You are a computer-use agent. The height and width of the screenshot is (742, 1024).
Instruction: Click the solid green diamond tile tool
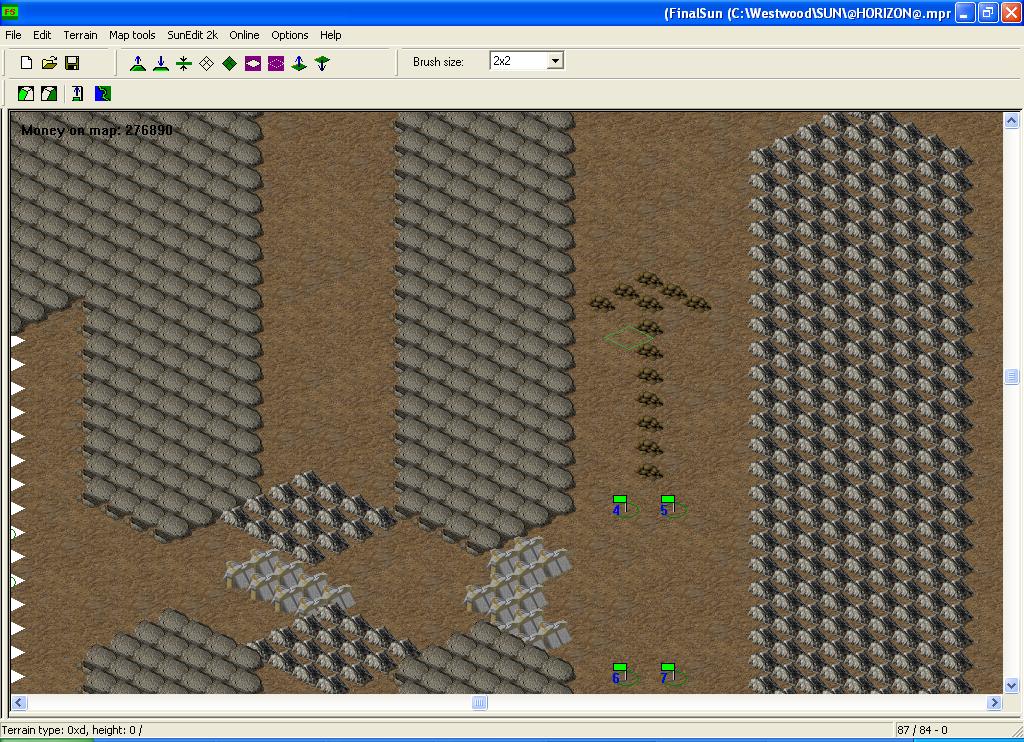coord(229,63)
